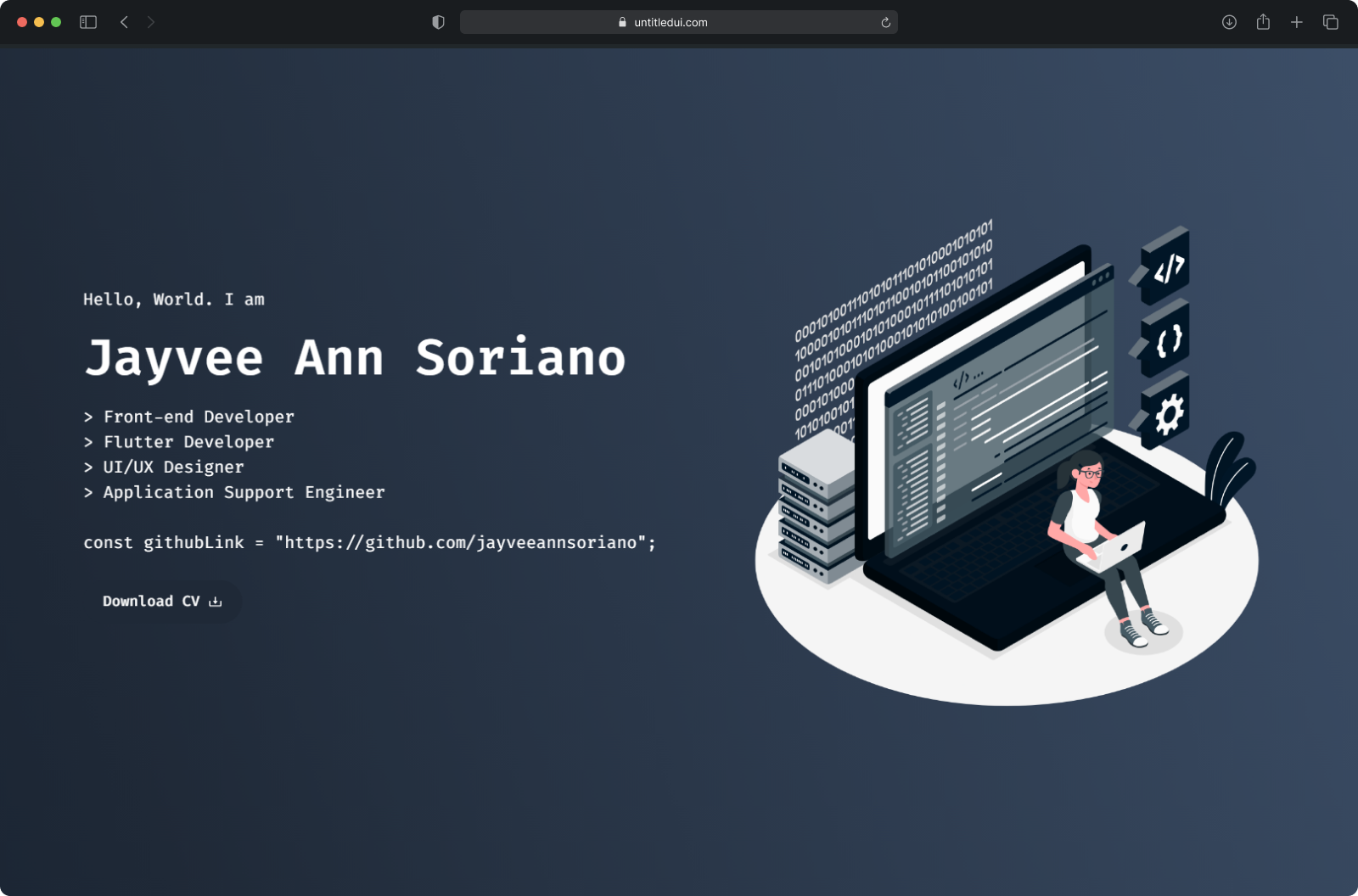Open the Share menu in the toolbar

[x=1263, y=22]
